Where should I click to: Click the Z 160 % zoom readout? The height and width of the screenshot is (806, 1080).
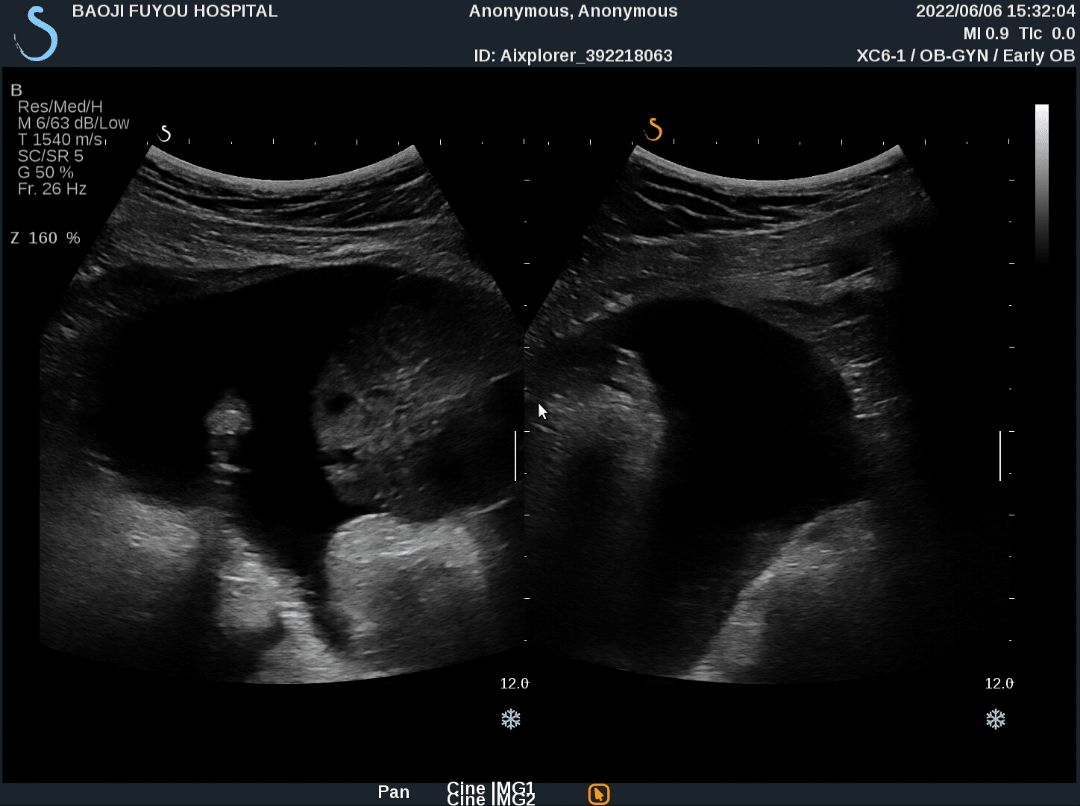click(45, 238)
